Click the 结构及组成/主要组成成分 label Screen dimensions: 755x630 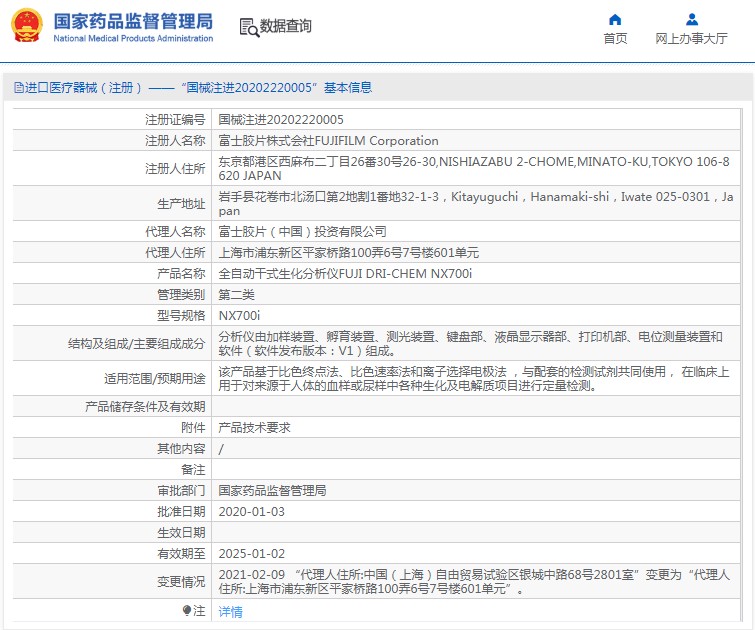pyautogui.click(x=137, y=343)
